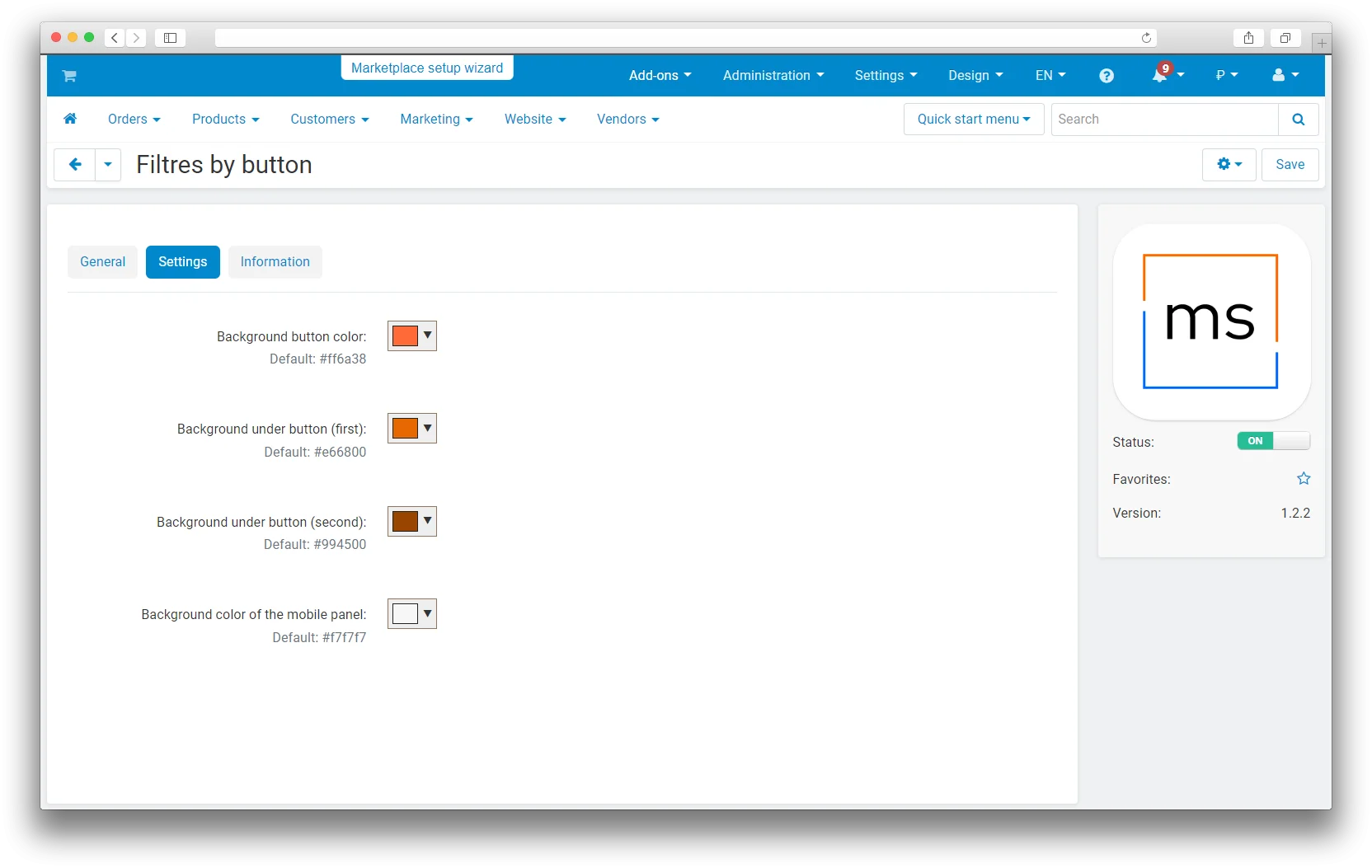
Task: Expand the top Settings menu
Action: [886, 76]
